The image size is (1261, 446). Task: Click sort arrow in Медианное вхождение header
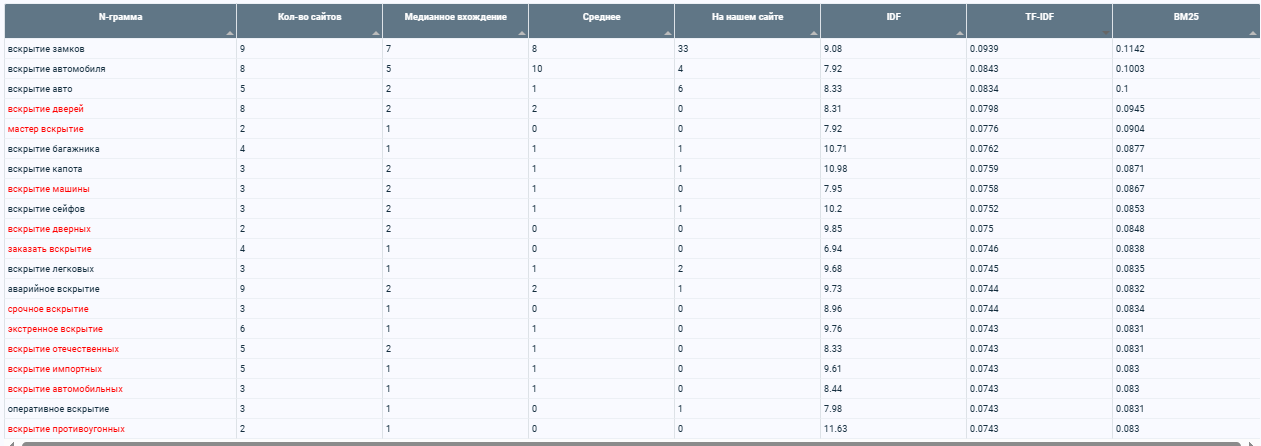[x=522, y=34]
